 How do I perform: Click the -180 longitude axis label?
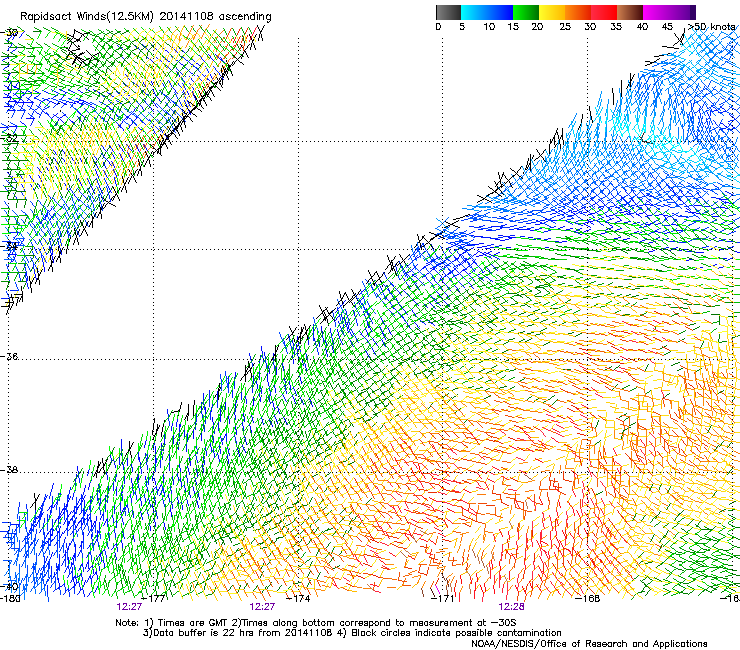click(10, 599)
